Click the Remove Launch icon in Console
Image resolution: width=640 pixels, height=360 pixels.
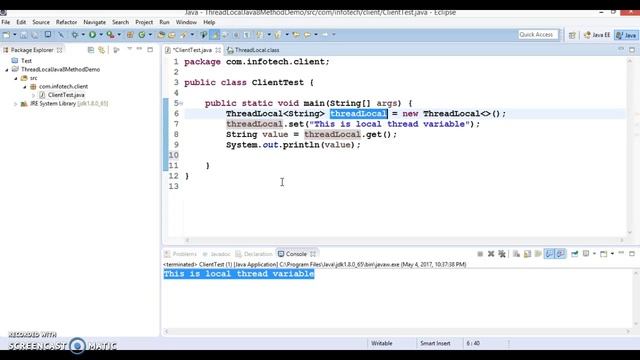tap(491, 254)
